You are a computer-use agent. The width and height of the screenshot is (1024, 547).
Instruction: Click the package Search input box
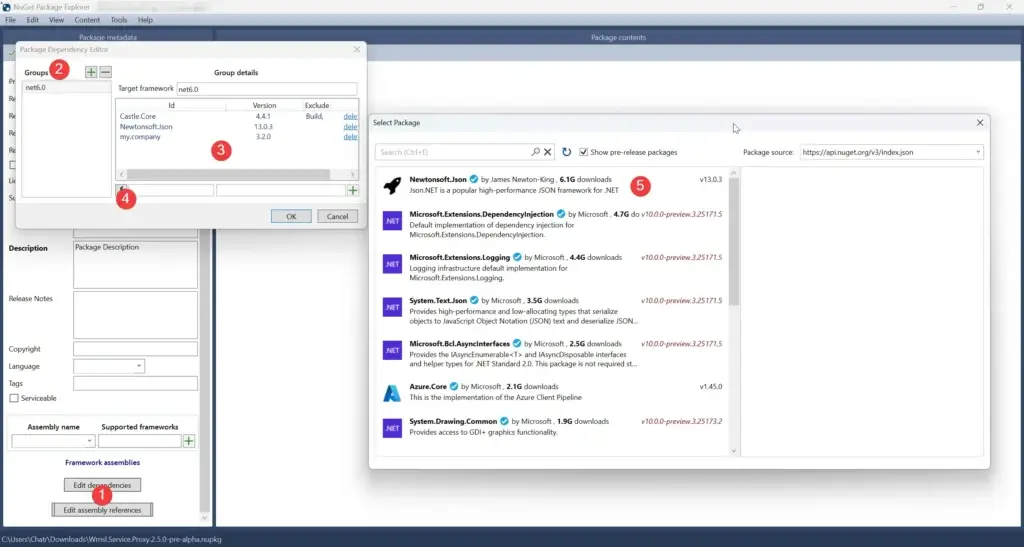(x=454, y=152)
